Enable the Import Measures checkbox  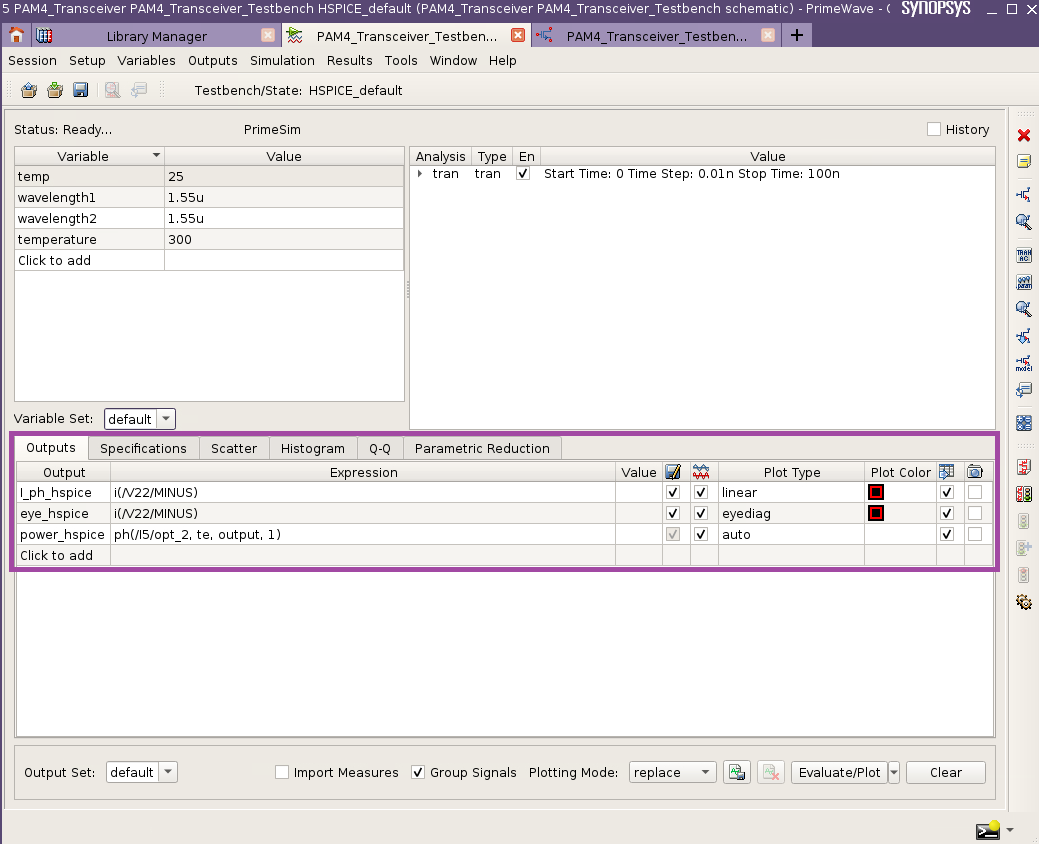point(282,772)
